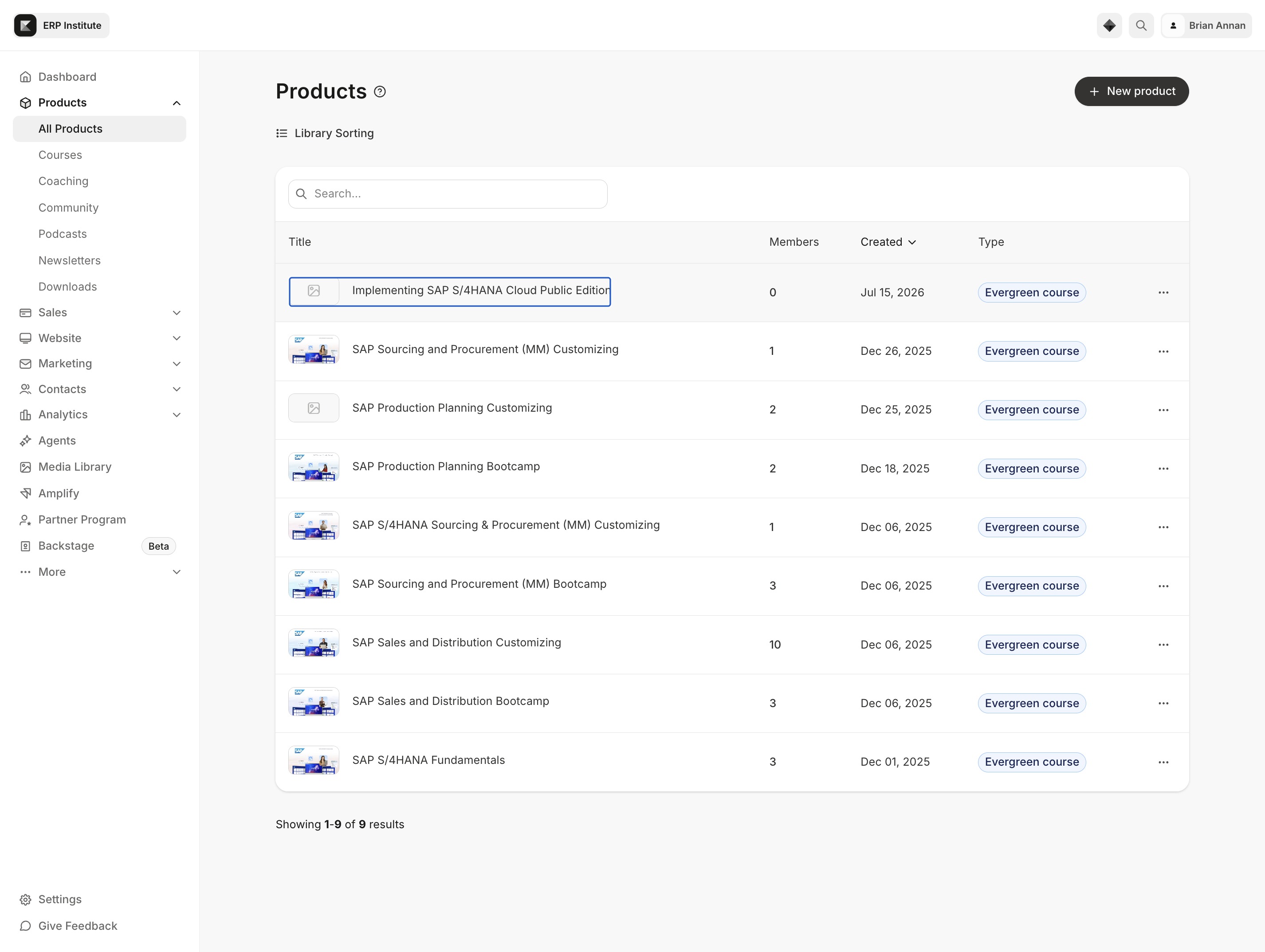Open row menu for SAP Production Planning Customizing
The image size is (1265, 952).
pos(1163,409)
